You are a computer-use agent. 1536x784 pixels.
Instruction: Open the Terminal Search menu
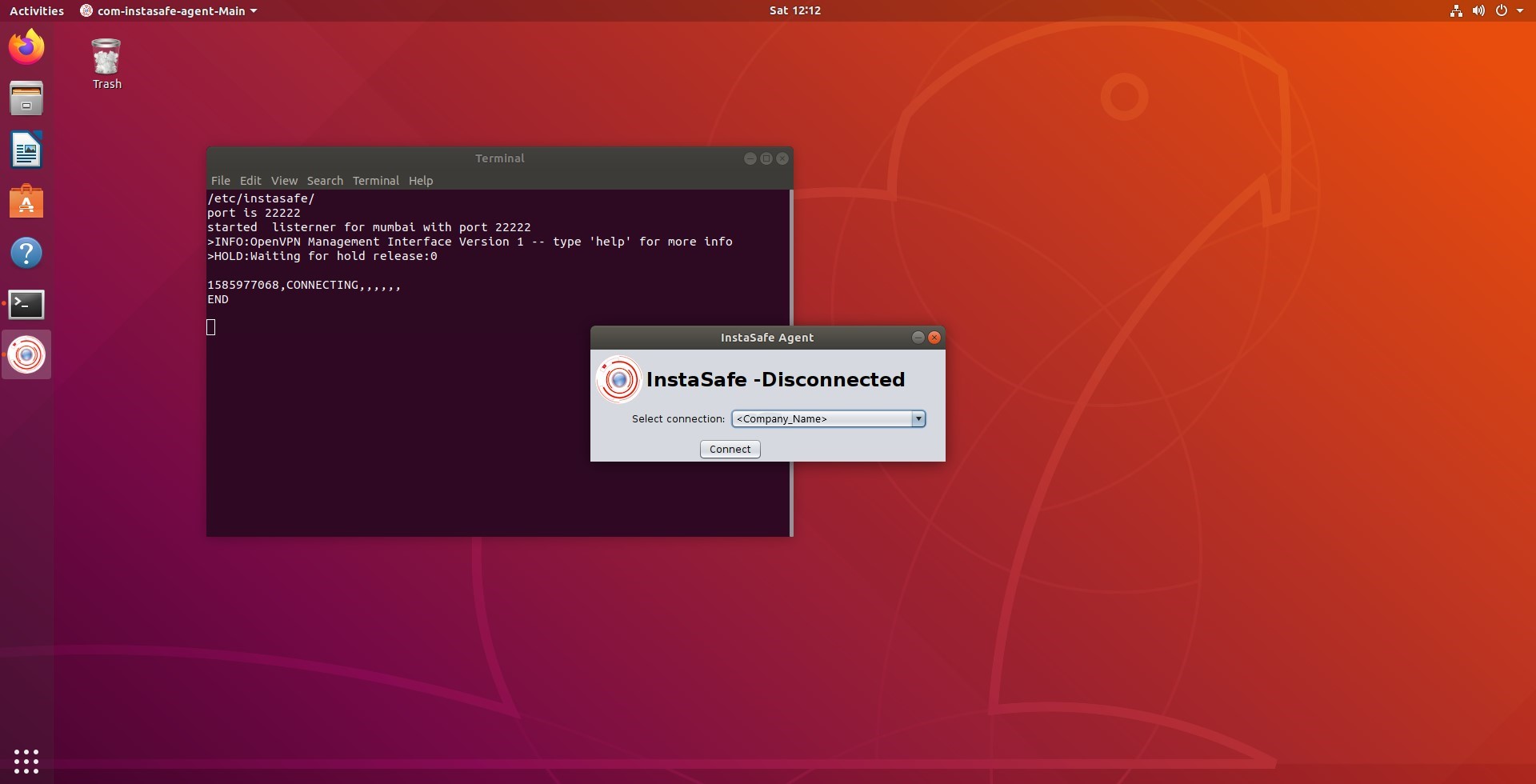325,181
